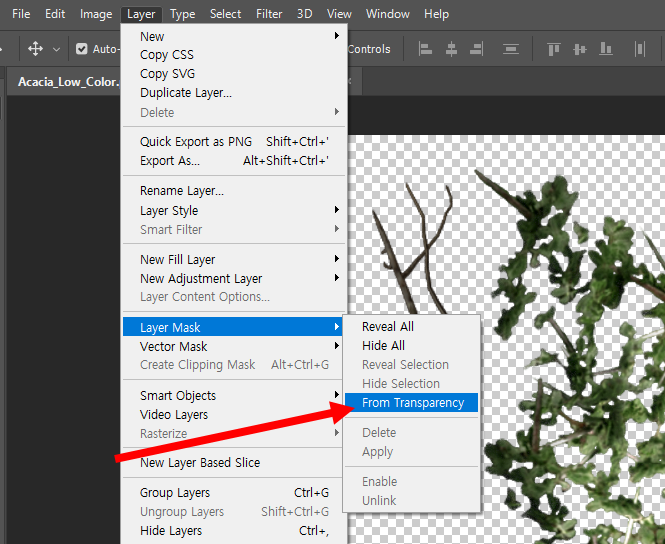
Task: Choose Copy SVG from Layer menu
Action: tap(234, 74)
